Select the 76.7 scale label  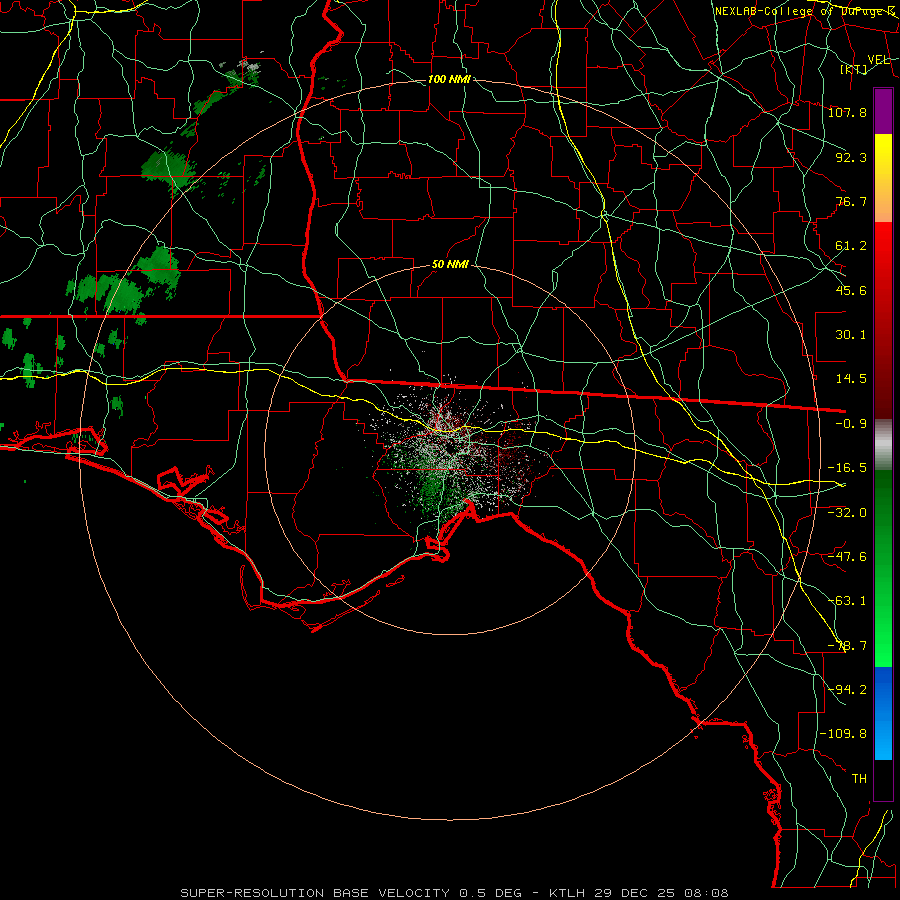(851, 201)
